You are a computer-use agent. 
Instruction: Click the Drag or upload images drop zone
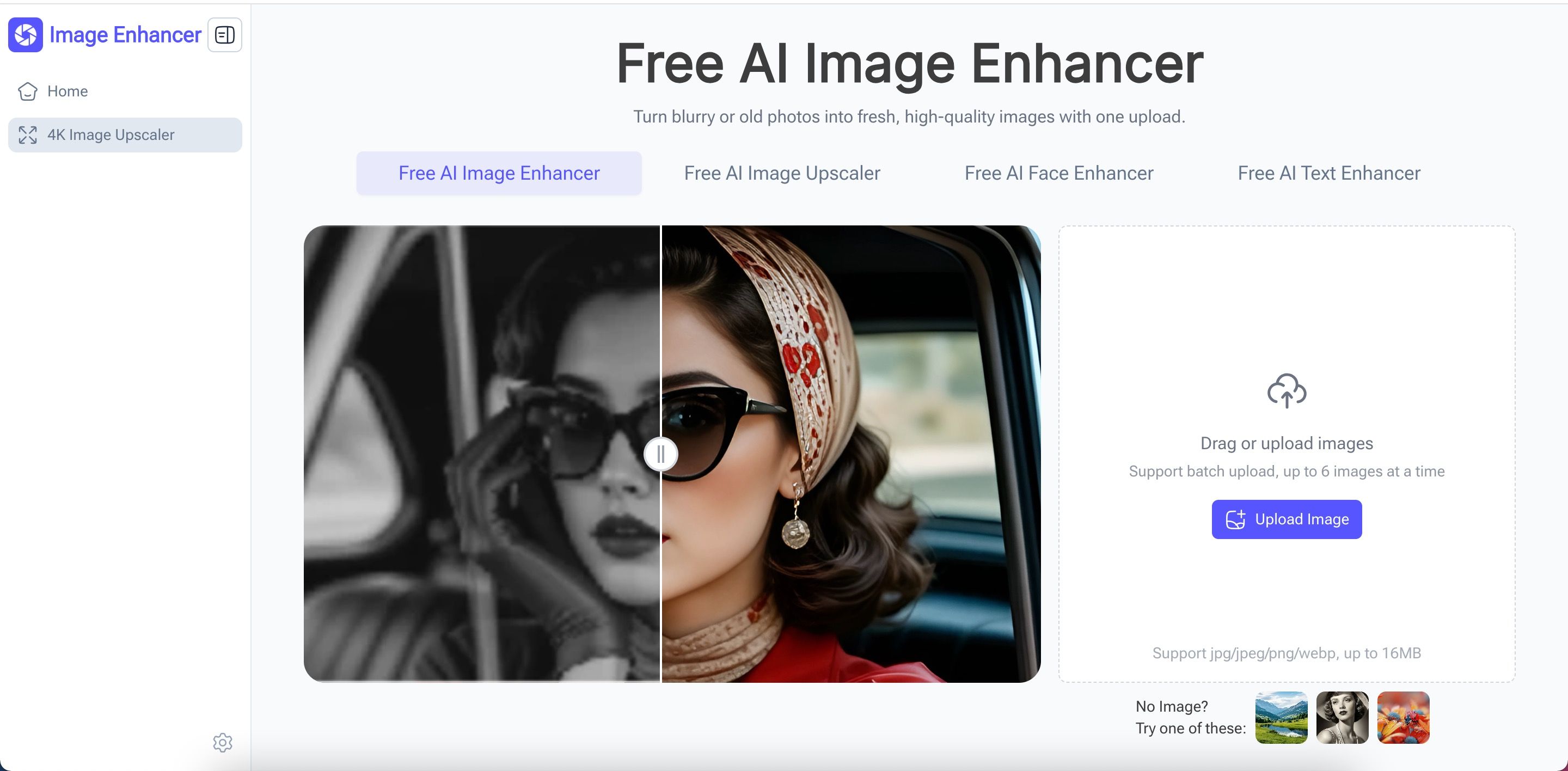pyautogui.click(x=1286, y=444)
